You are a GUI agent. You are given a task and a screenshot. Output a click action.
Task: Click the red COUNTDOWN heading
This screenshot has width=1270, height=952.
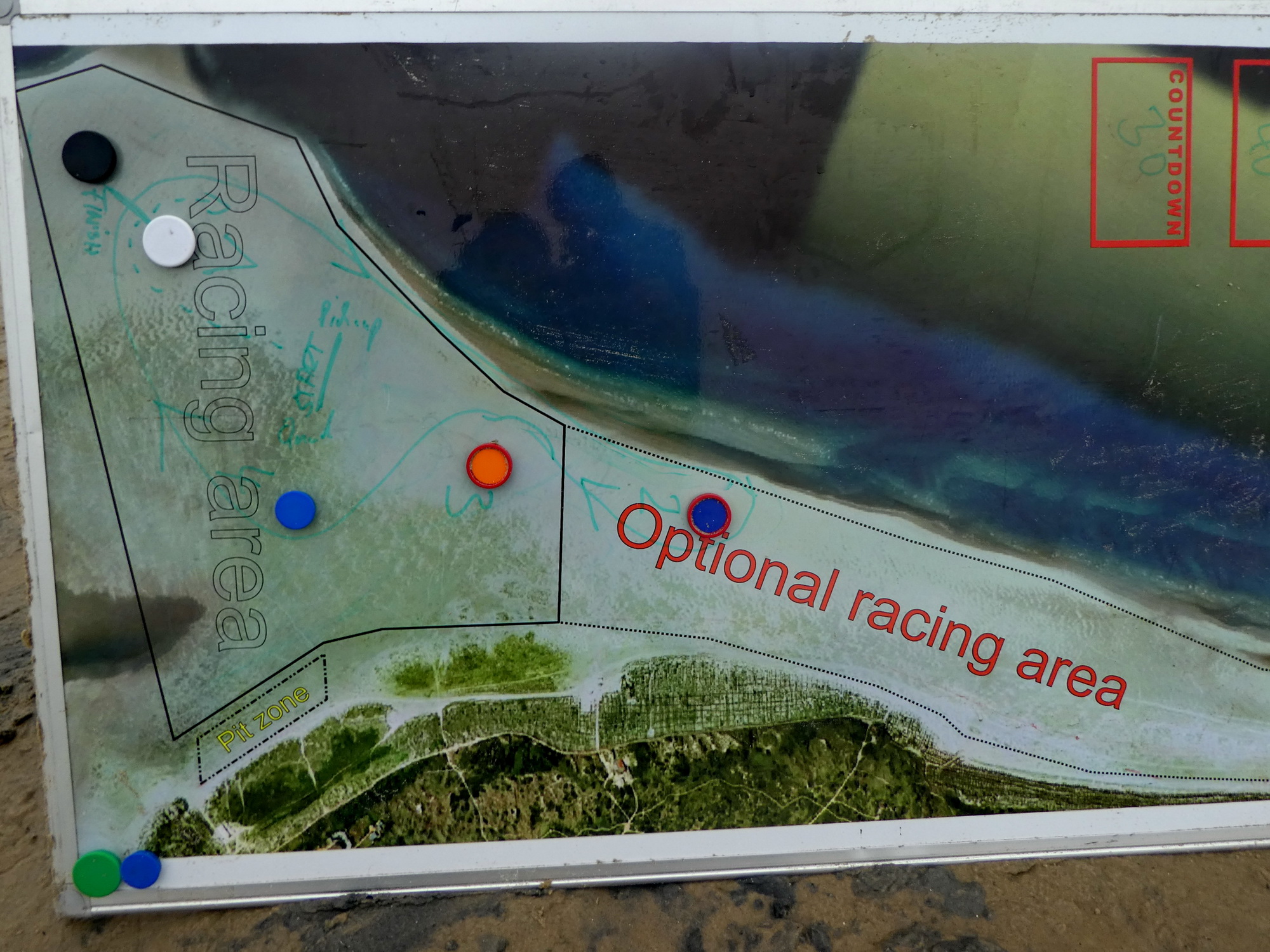(x=1176, y=152)
